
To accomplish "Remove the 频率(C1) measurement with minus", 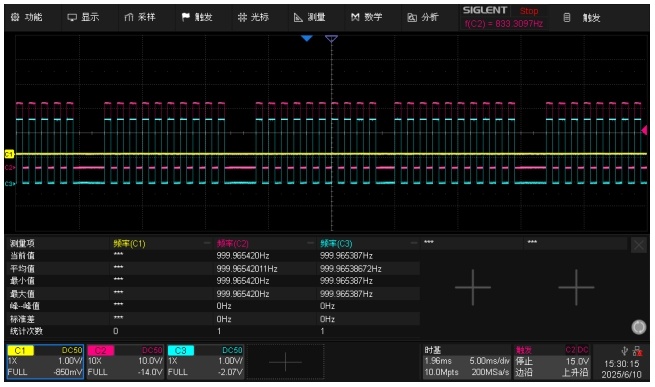I will 207,243.
